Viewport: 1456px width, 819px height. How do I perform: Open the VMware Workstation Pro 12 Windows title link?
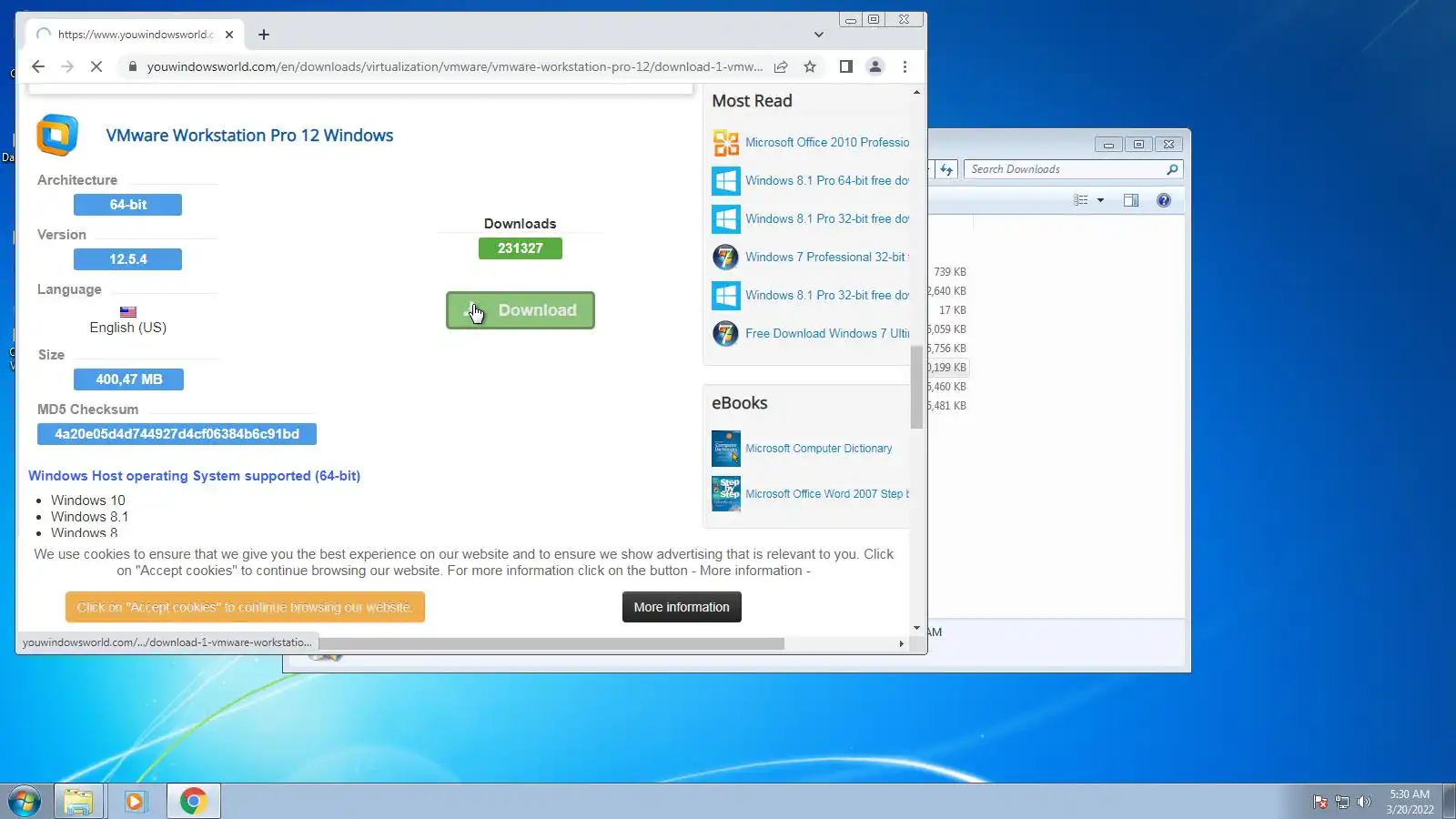click(249, 136)
